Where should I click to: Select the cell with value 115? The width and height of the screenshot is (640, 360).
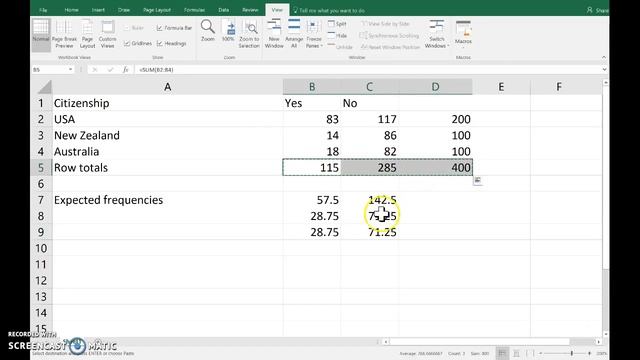(x=312, y=168)
